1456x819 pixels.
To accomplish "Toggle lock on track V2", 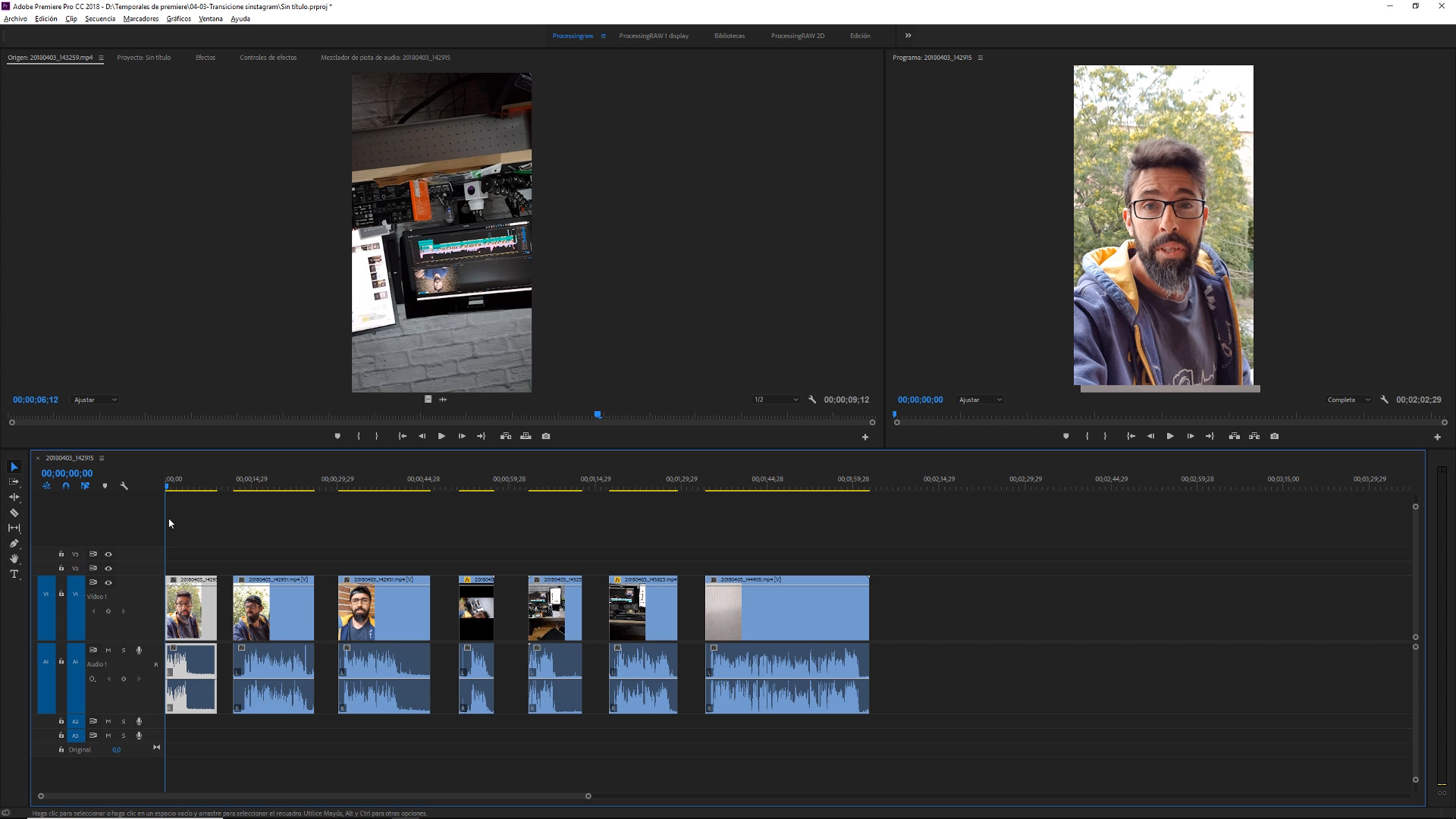I will [61, 568].
